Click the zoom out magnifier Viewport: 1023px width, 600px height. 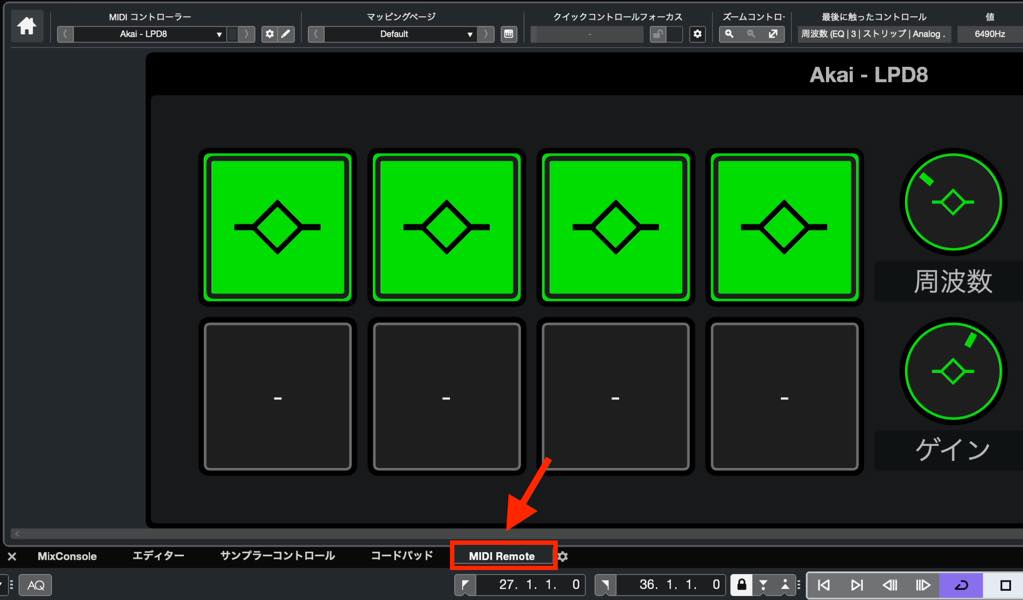pyautogui.click(x=752, y=34)
